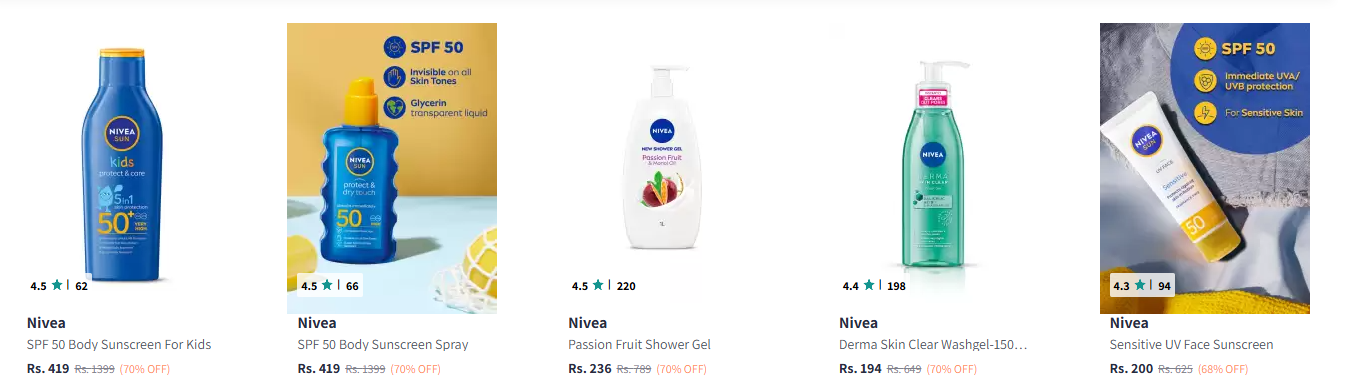
Task: Open SPF 50 Body Sunscreen Spray link
Action: coord(383,345)
